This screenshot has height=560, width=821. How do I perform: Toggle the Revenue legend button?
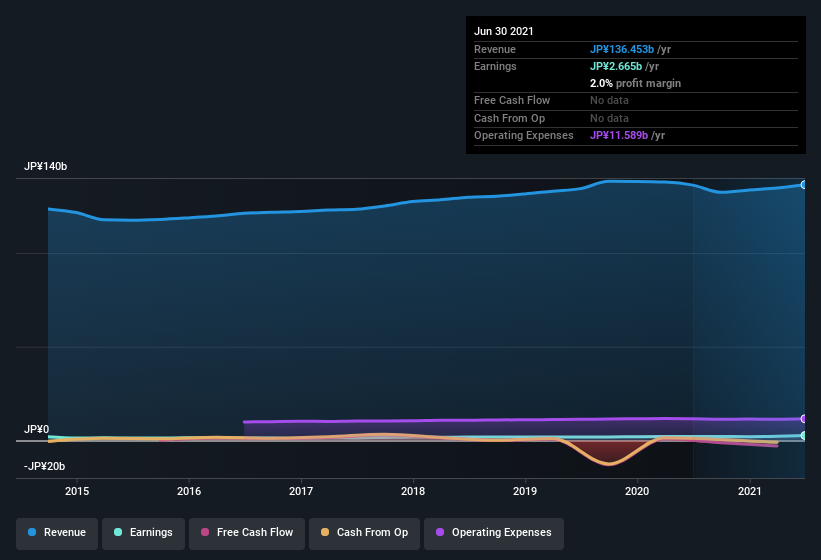pos(57,533)
